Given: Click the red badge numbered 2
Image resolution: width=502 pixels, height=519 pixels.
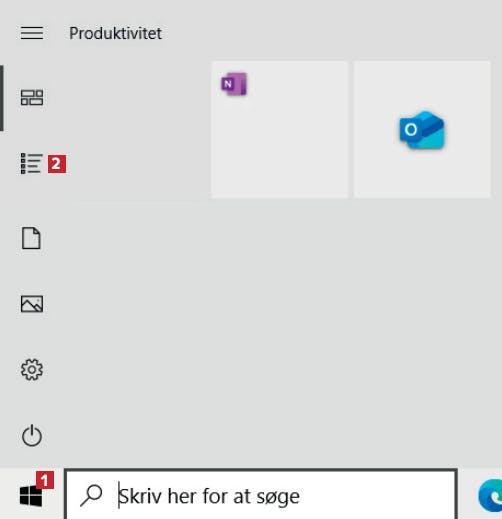Looking at the screenshot, I should 57,164.
